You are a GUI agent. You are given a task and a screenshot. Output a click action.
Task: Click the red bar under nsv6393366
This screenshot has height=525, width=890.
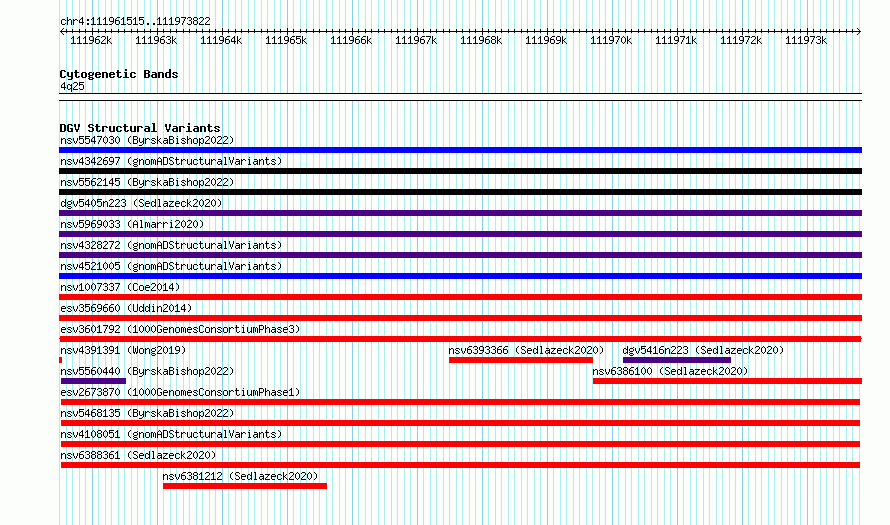click(521, 360)
